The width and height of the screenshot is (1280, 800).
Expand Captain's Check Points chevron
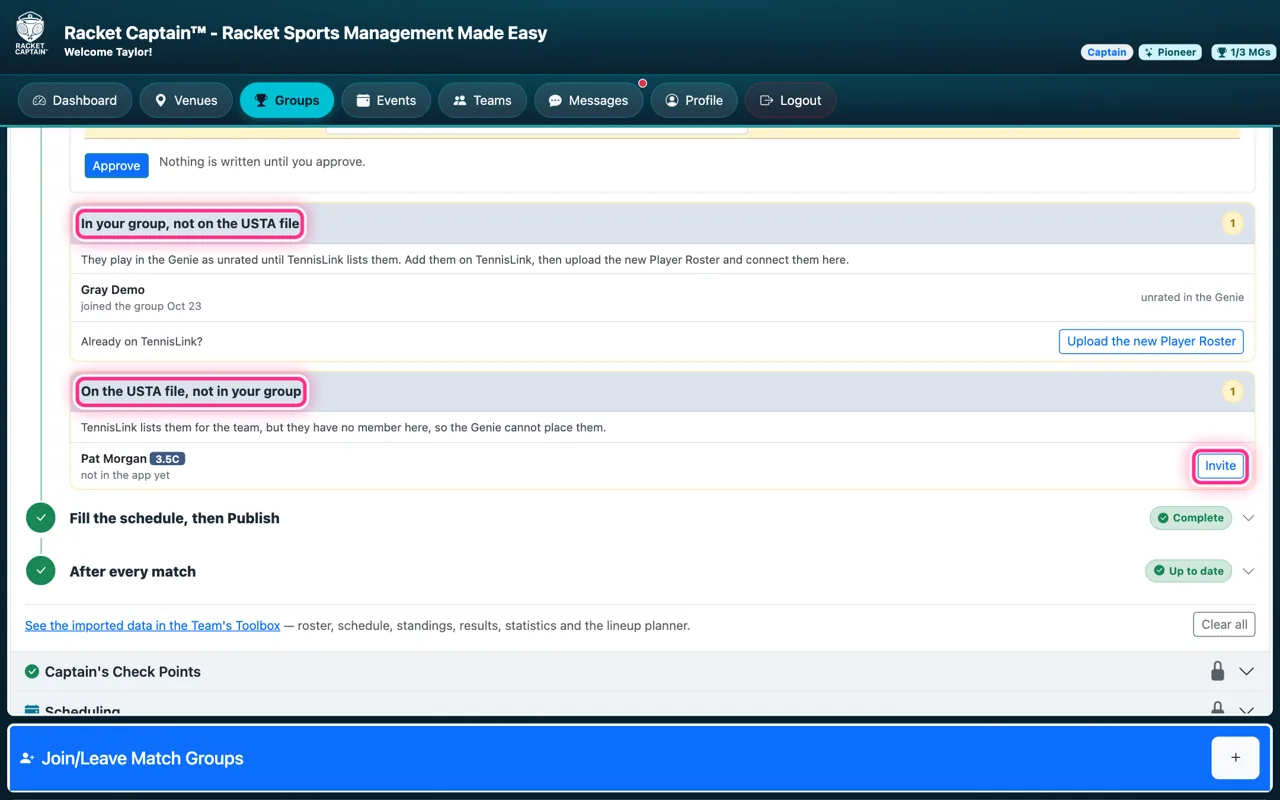[1246, 672]
